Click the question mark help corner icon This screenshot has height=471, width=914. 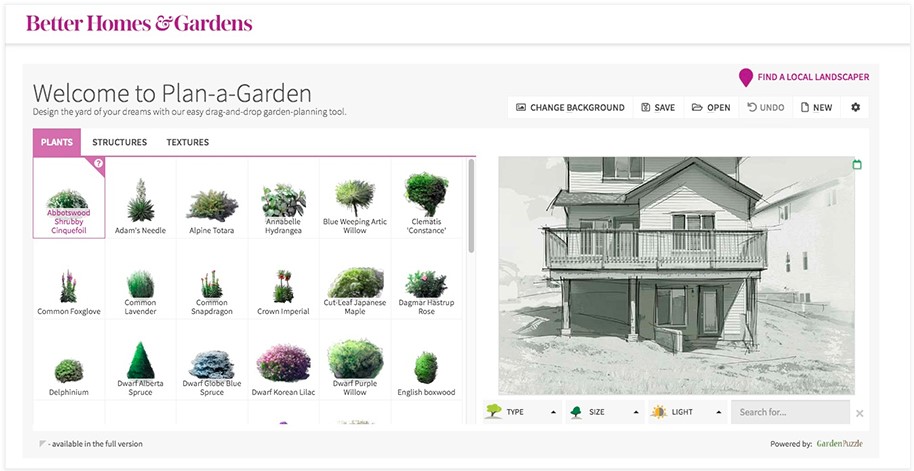pos(98,164)
